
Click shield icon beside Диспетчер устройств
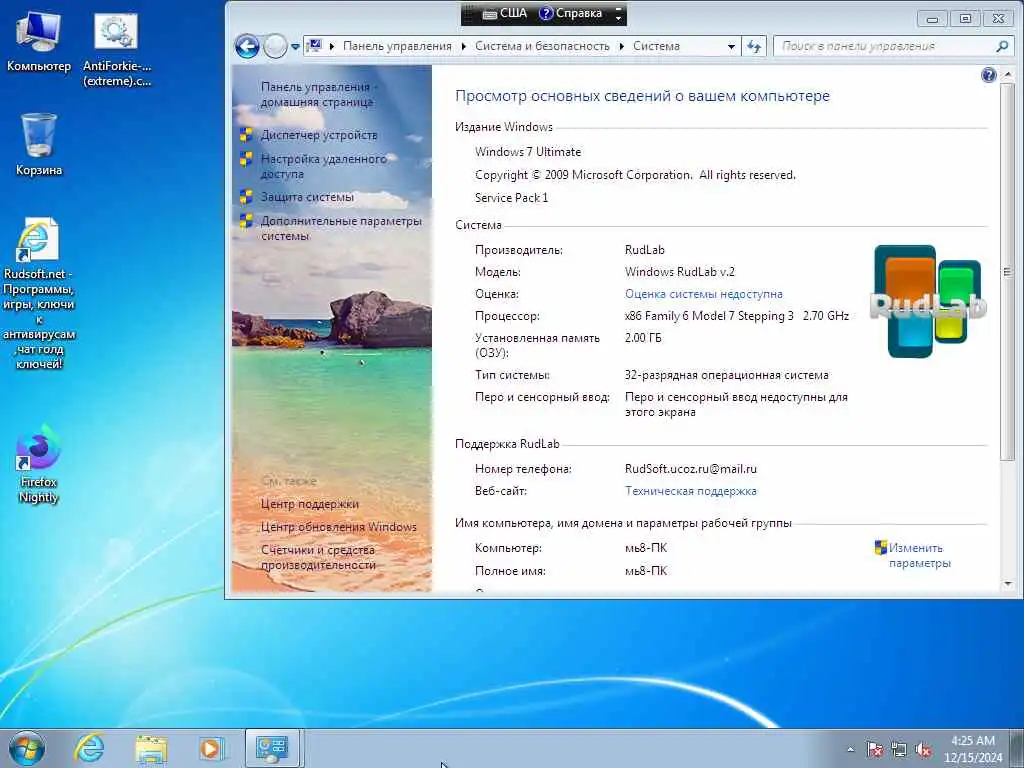click(246, 135)
